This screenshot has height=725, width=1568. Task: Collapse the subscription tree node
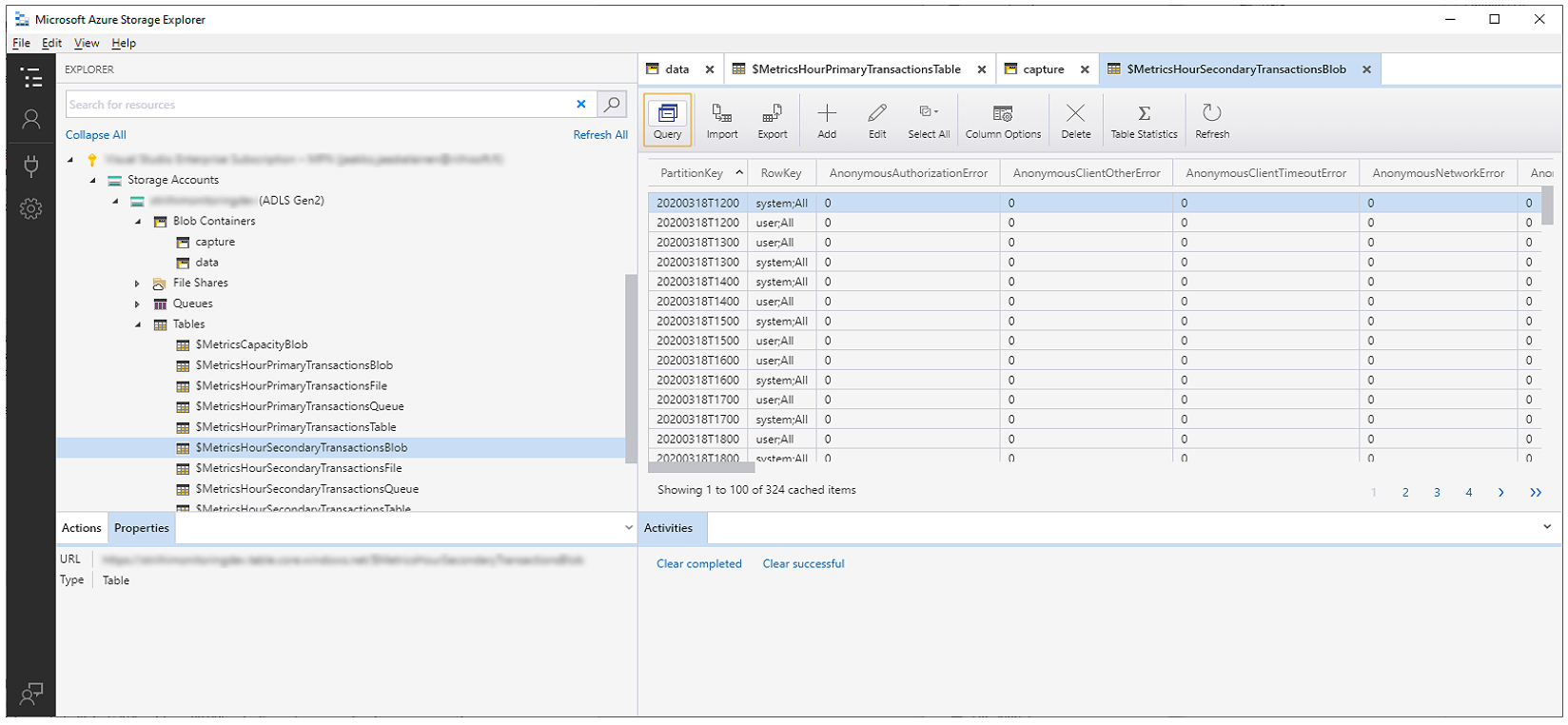pyautogui.click(x=70, y=160)
